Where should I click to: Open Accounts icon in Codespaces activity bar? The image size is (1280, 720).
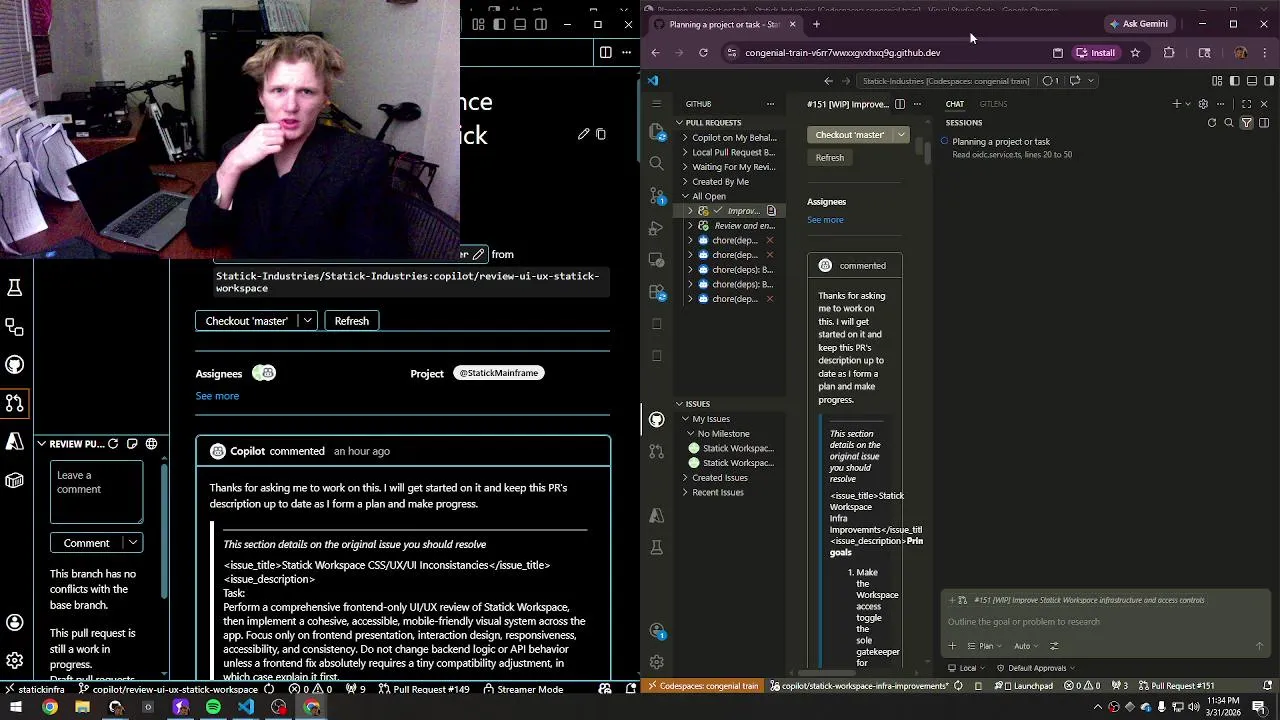656,630
